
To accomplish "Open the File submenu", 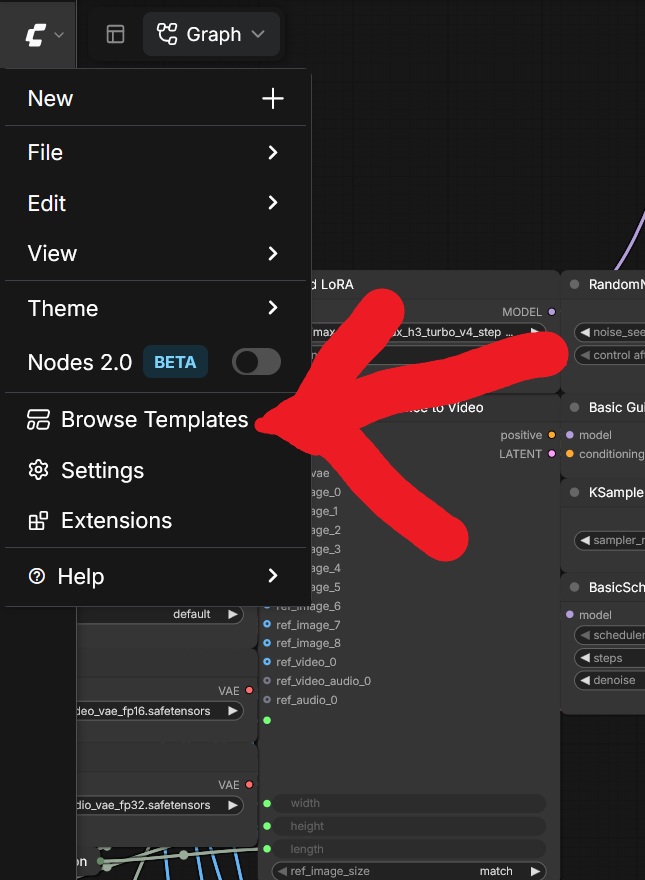I will click(x=155, y=153).
